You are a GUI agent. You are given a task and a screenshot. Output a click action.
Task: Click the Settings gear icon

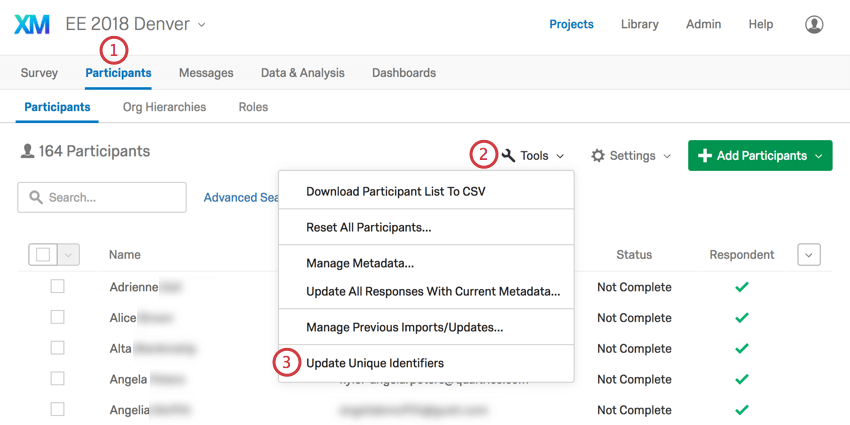[598, 156]
